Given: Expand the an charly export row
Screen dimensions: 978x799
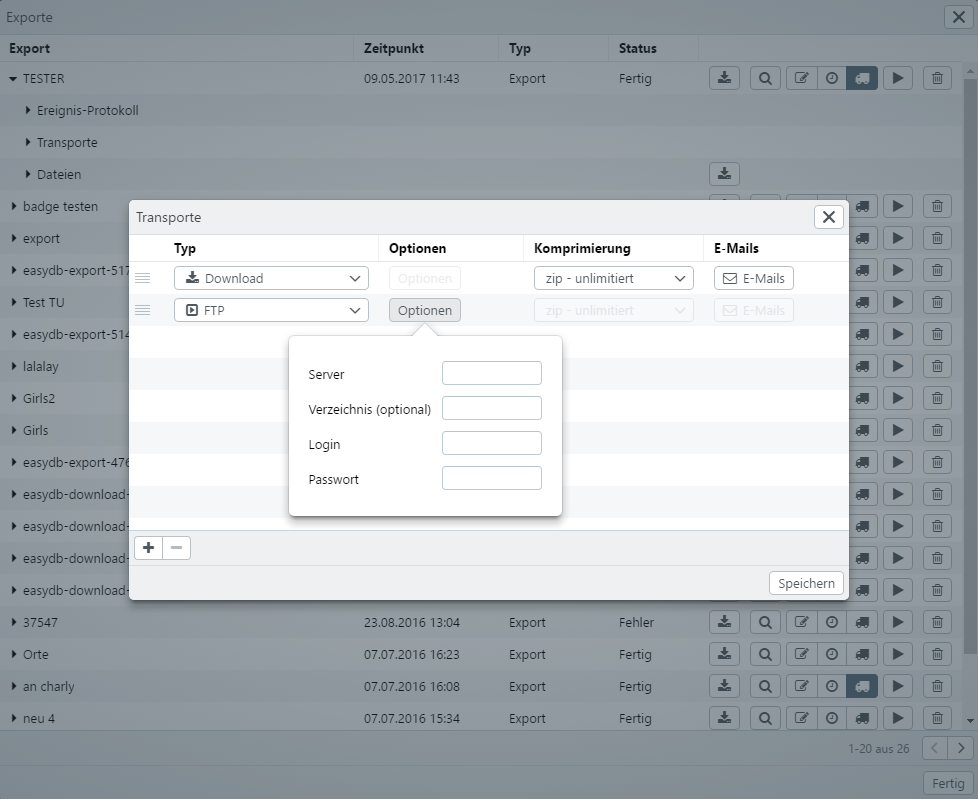Looking at the screenshot, I should pyautogui.click(x=14, y=686).
